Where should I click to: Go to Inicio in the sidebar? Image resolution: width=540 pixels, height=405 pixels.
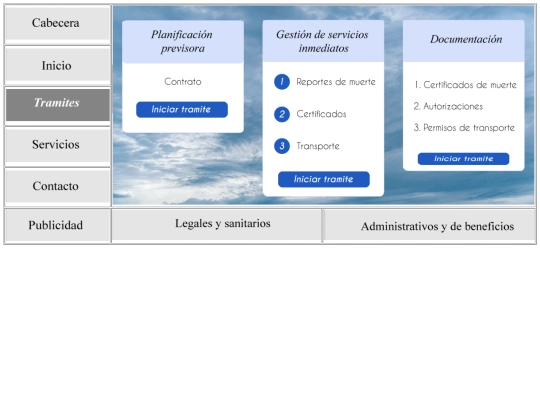click(58, 65)
